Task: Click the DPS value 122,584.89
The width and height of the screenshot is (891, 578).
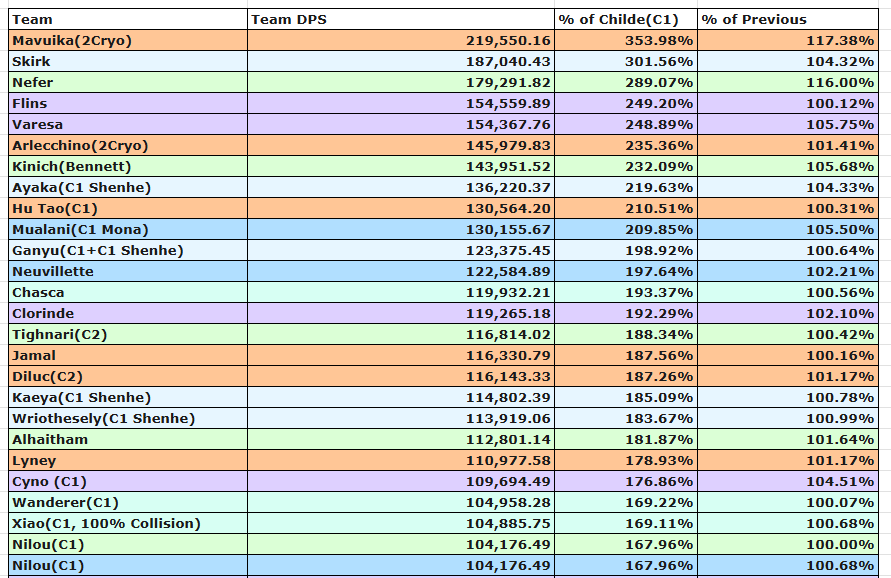Action: (x=401, y=272)
